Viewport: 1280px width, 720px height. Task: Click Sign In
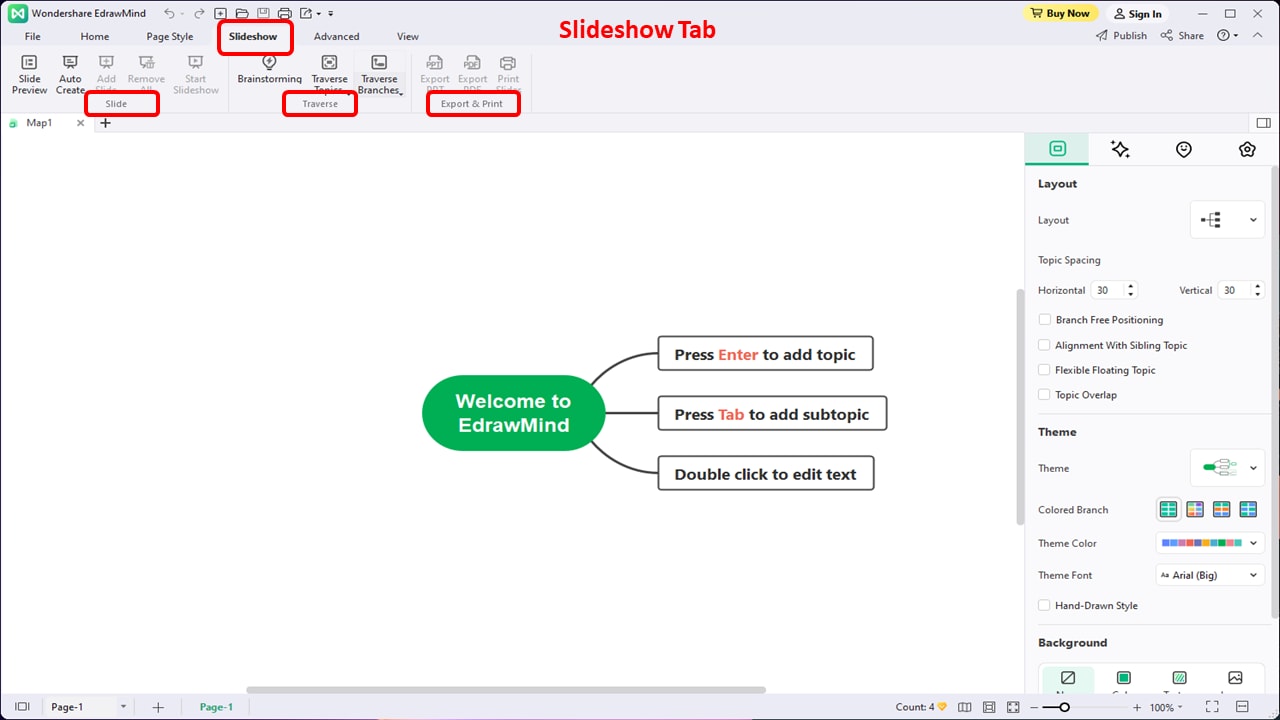click(x=1137, y=14)
